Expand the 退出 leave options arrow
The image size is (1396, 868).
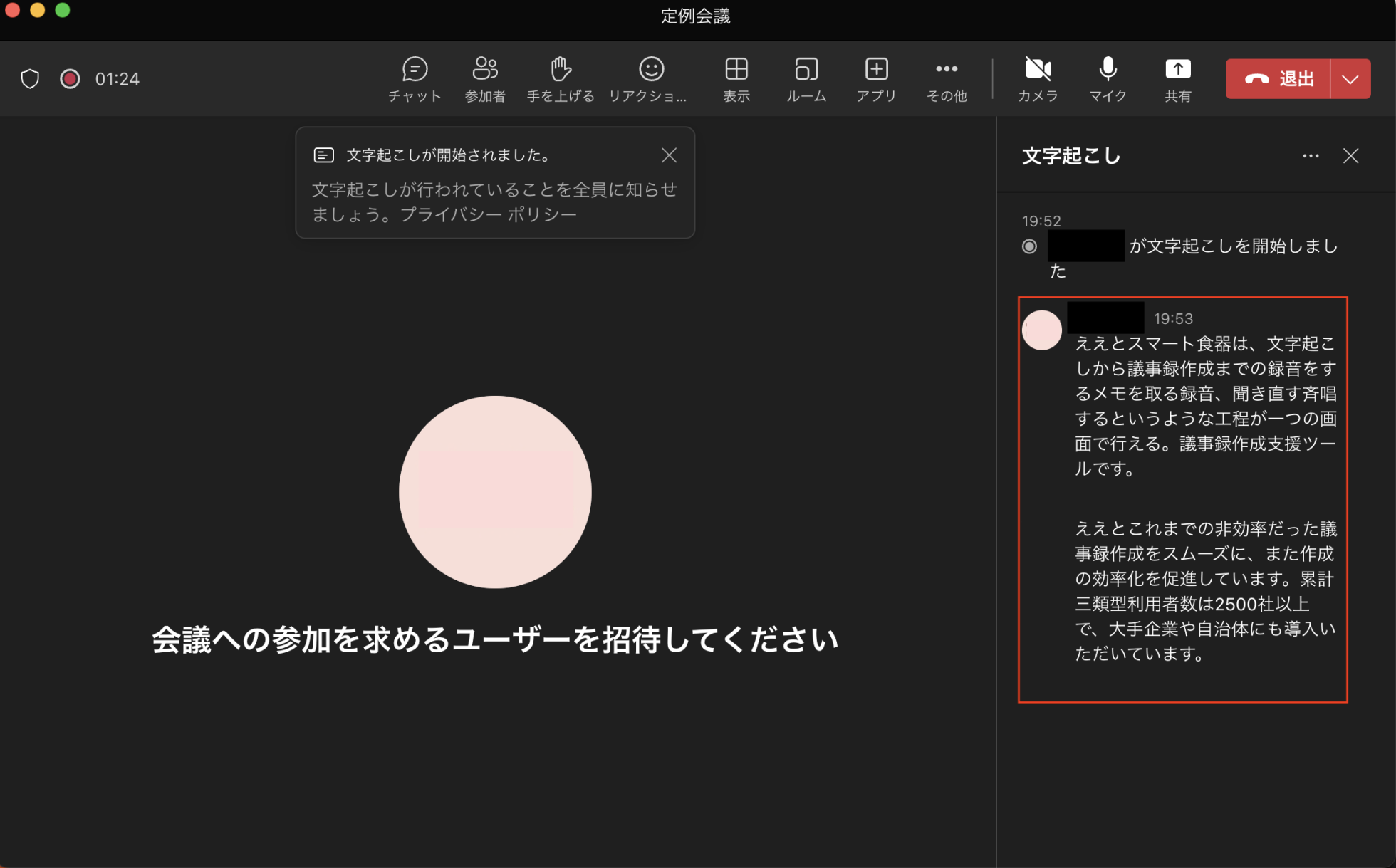pyautogui.click(x=1350, y=79)
